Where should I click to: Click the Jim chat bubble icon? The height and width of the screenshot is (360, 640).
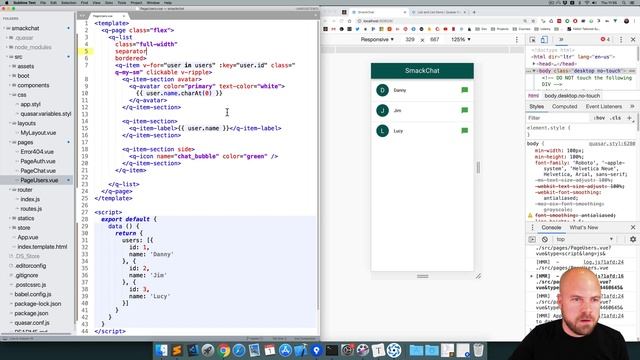click(x=464, y=110)
